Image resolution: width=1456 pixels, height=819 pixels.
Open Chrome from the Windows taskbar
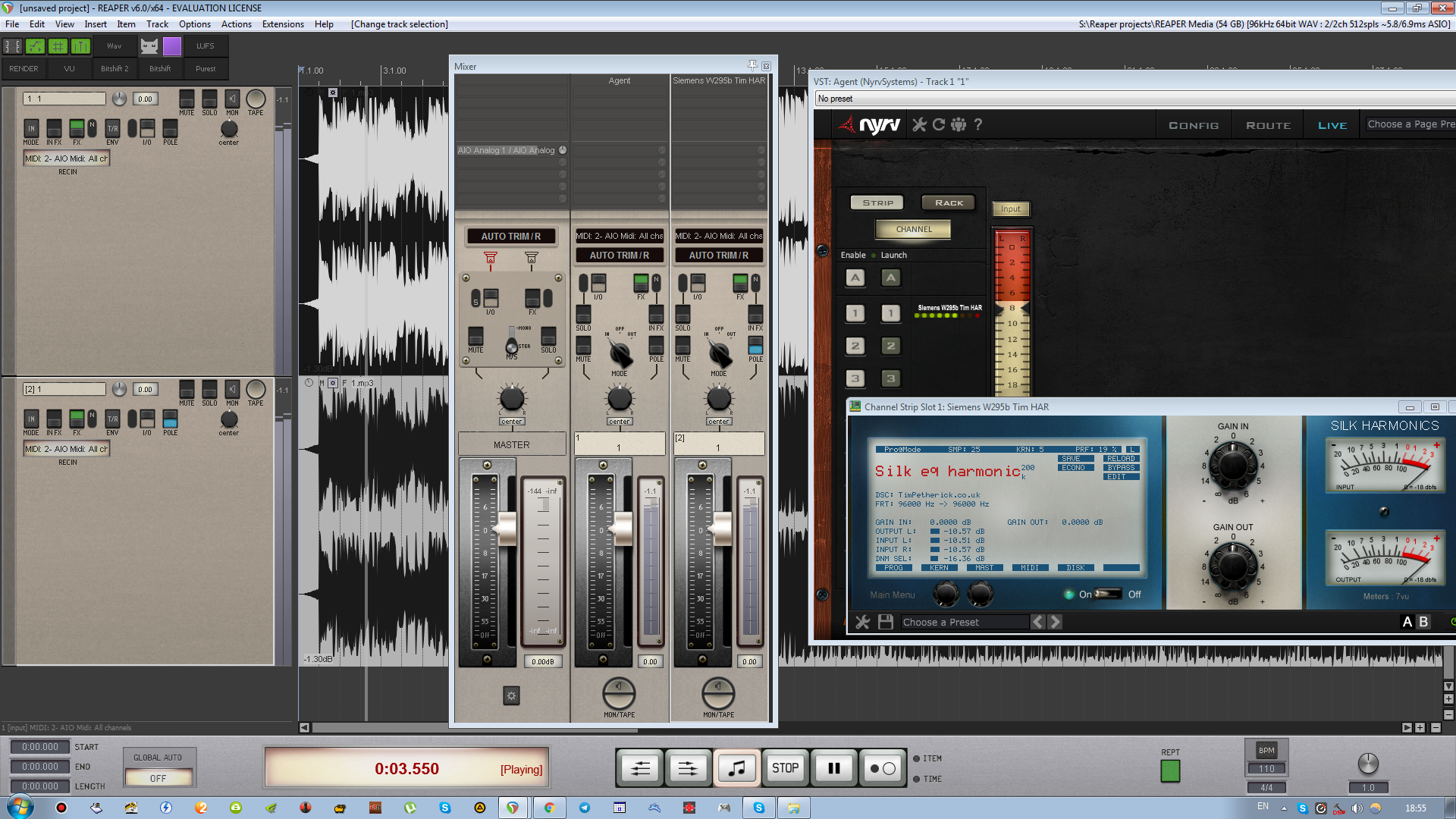(x=549, y=808)
